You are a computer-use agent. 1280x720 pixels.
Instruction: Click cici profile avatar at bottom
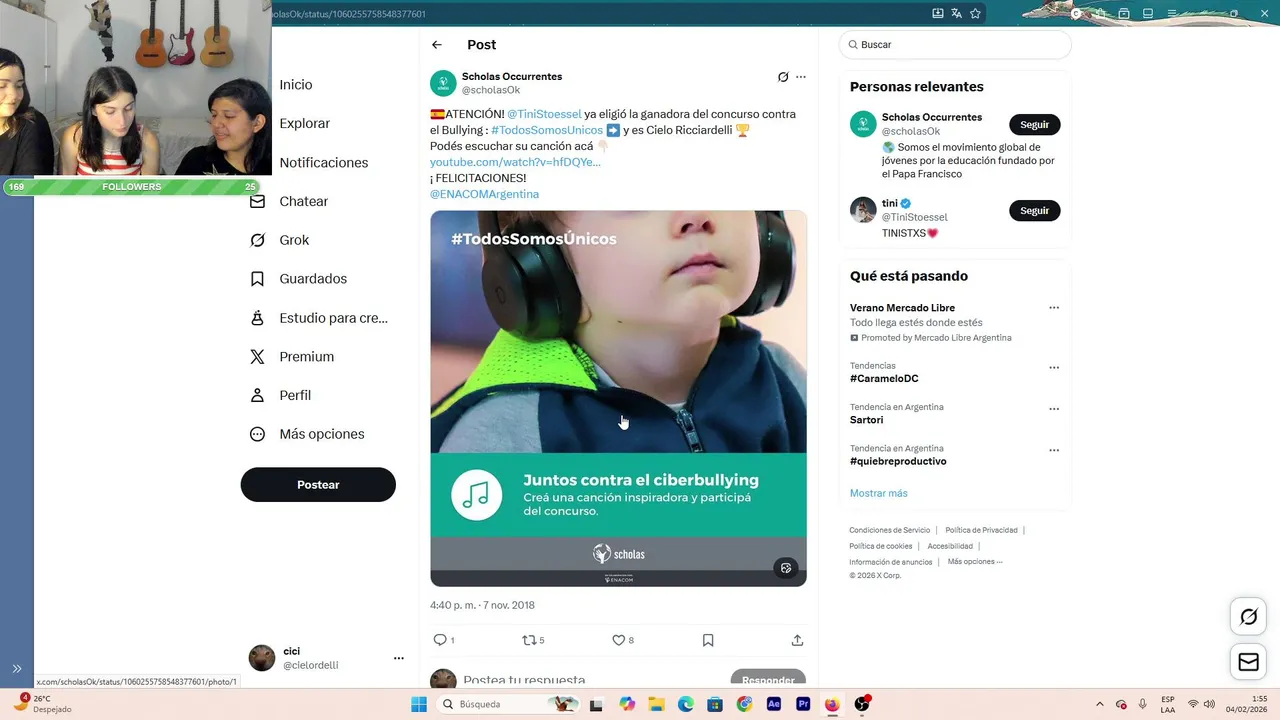click(262, 658)
